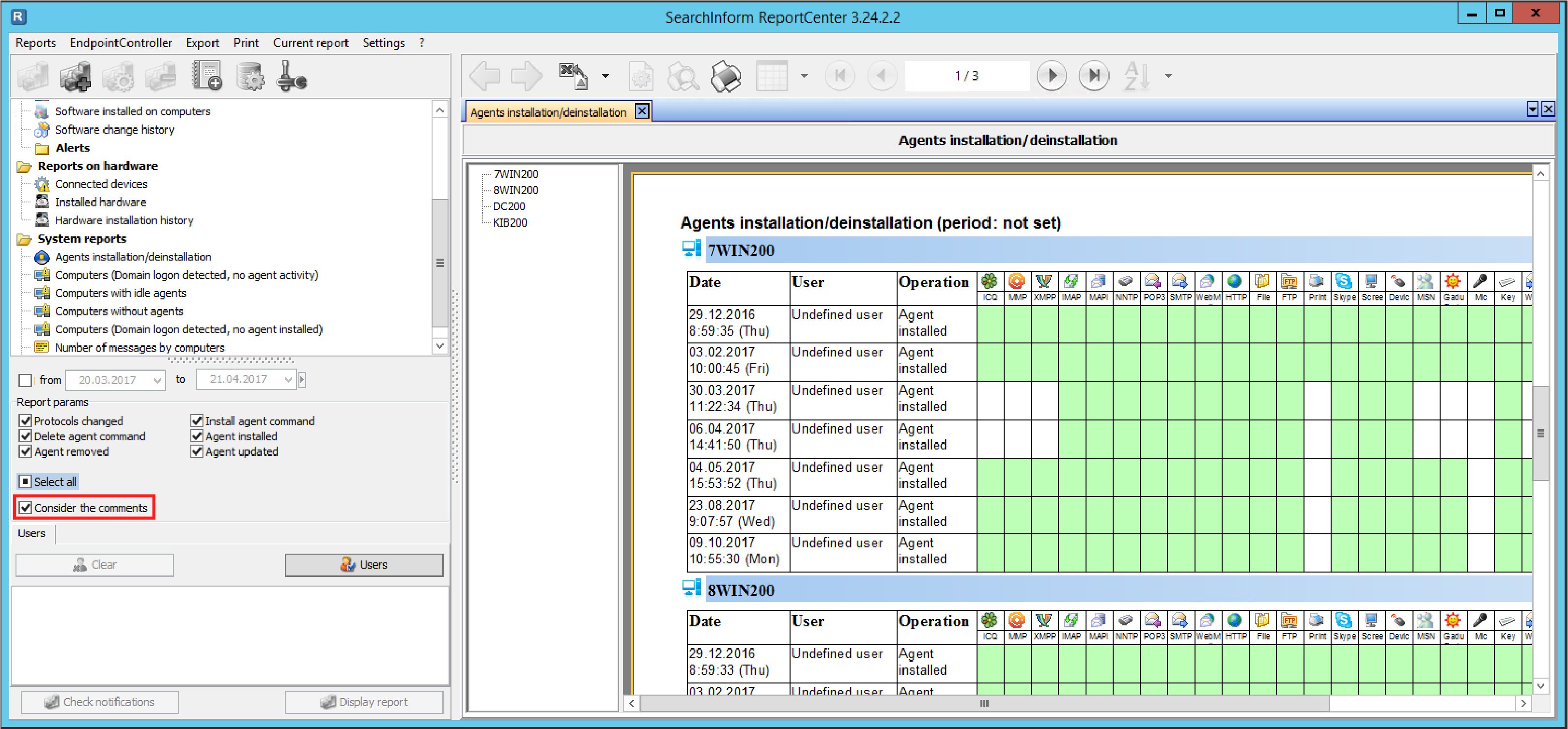
Task: Open the Excel export dropdown arrow
Action: point(605,76)
